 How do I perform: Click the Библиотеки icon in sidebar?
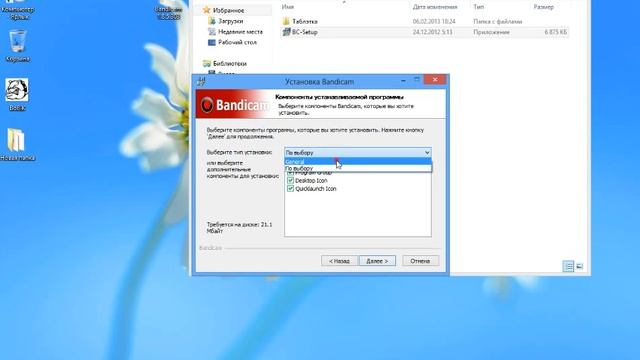tap(207, 63)
